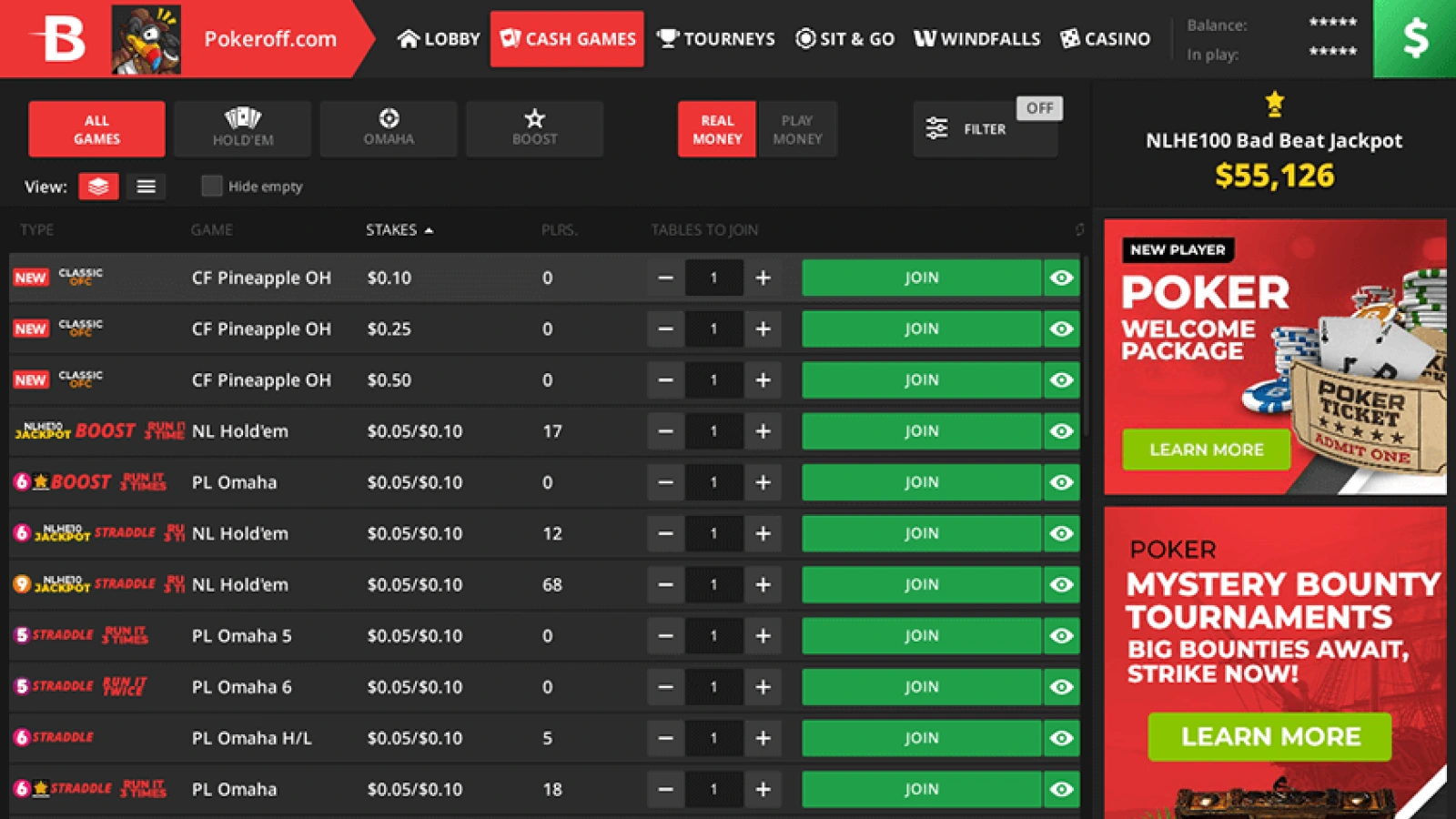Select the grouped stack view icon
1456x819 pixels.
(x=98, y=187)
